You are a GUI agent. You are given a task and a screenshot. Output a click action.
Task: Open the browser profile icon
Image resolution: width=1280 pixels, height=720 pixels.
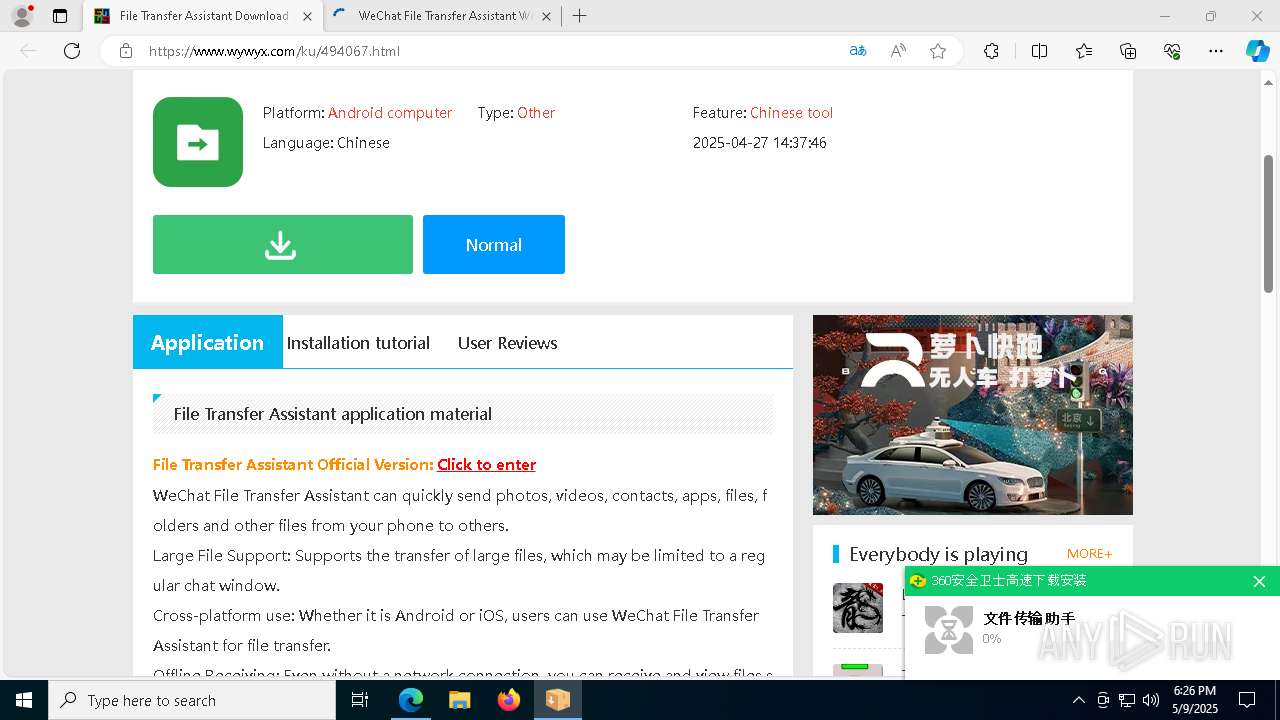coord(22,16)
